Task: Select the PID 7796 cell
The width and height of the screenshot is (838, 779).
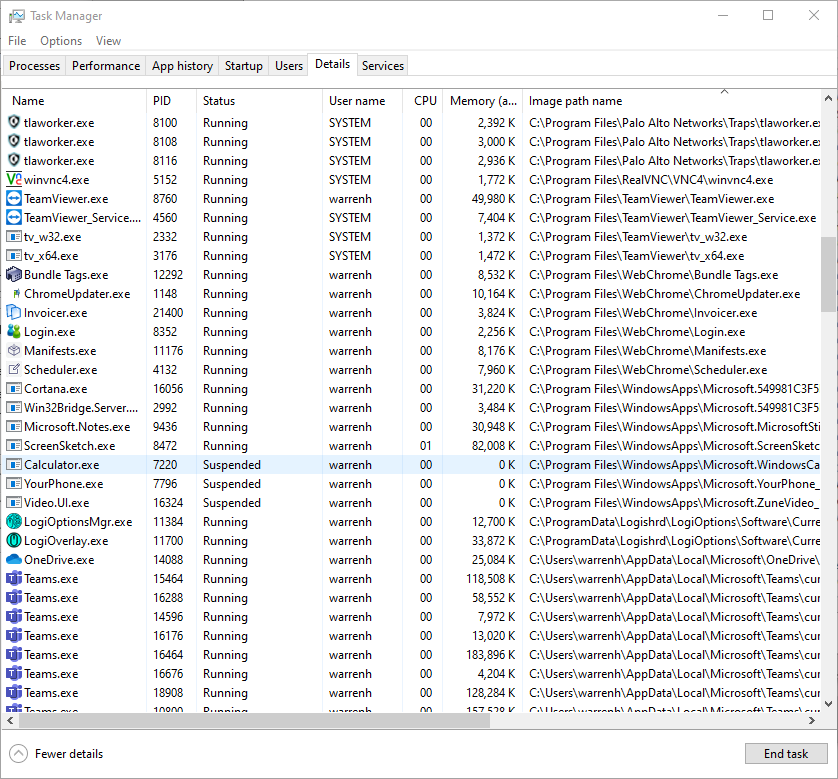Action: coord(165,484)
